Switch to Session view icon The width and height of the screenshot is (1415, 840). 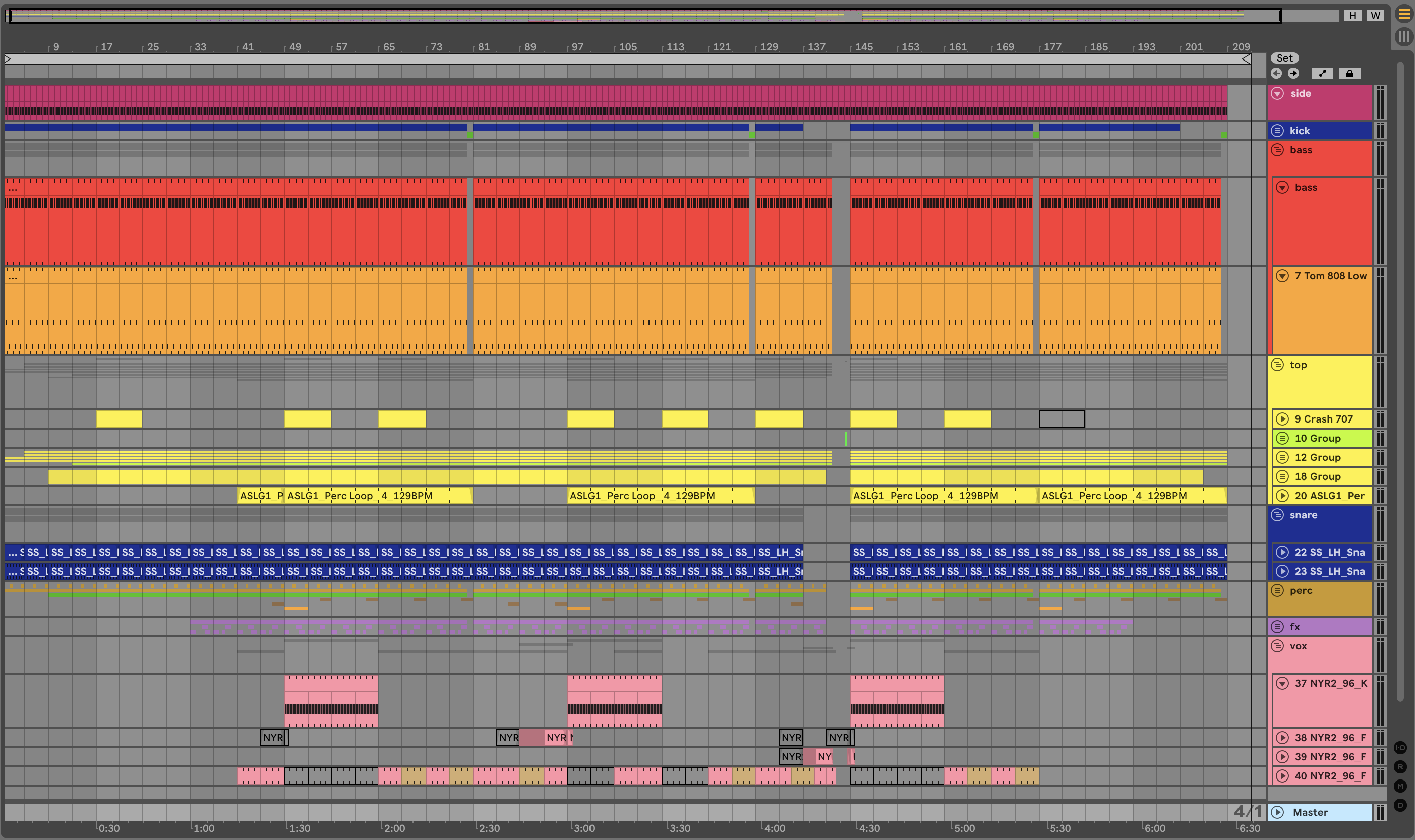(x=1404, y=37)
